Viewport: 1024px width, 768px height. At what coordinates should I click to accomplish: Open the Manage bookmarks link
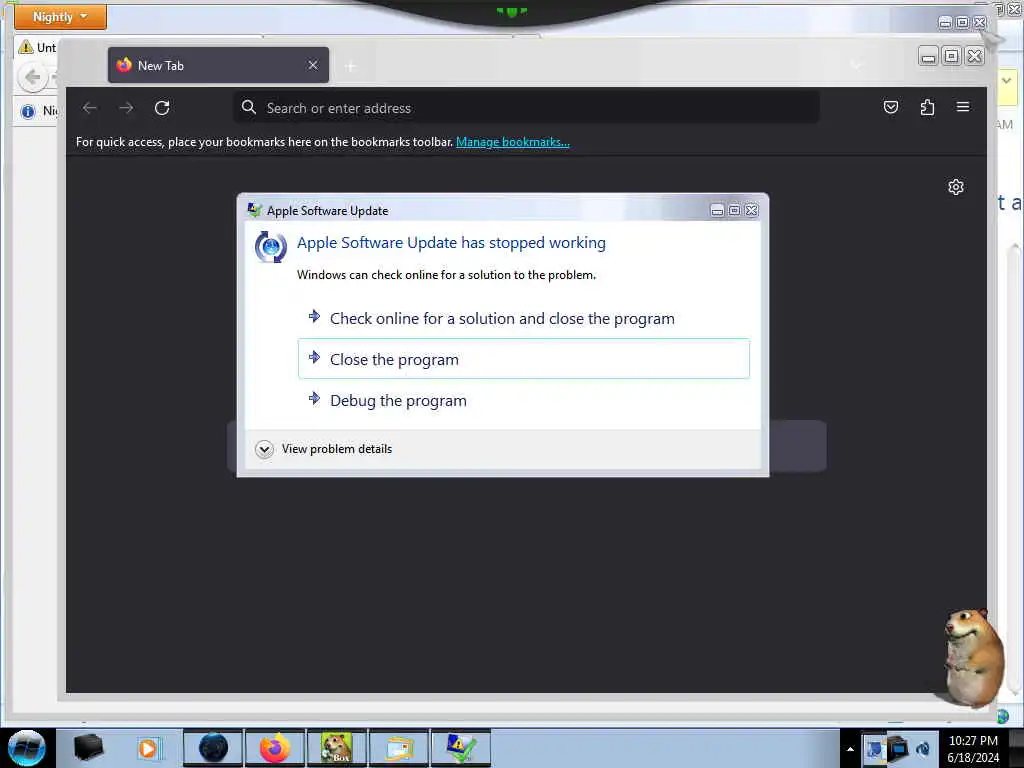(x=513, y=142)
